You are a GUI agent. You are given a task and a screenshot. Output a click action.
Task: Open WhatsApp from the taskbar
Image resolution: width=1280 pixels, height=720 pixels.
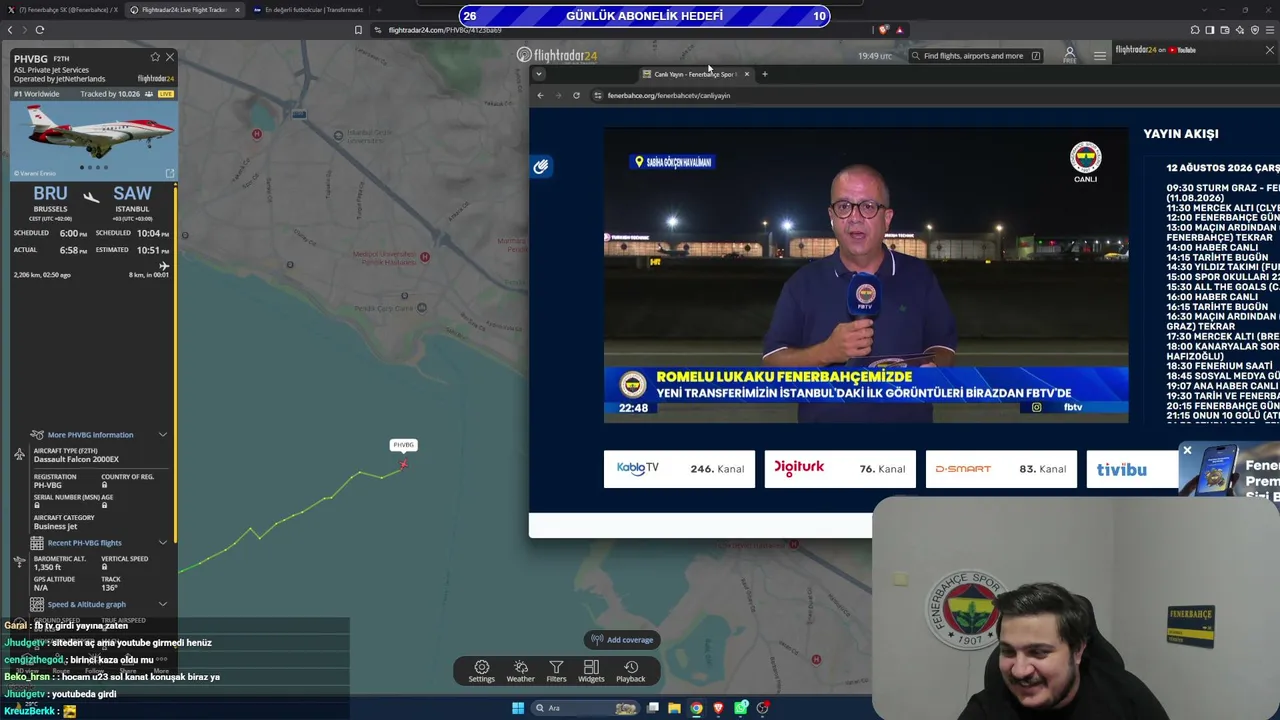pyautogui.click(x=741, y=708)
